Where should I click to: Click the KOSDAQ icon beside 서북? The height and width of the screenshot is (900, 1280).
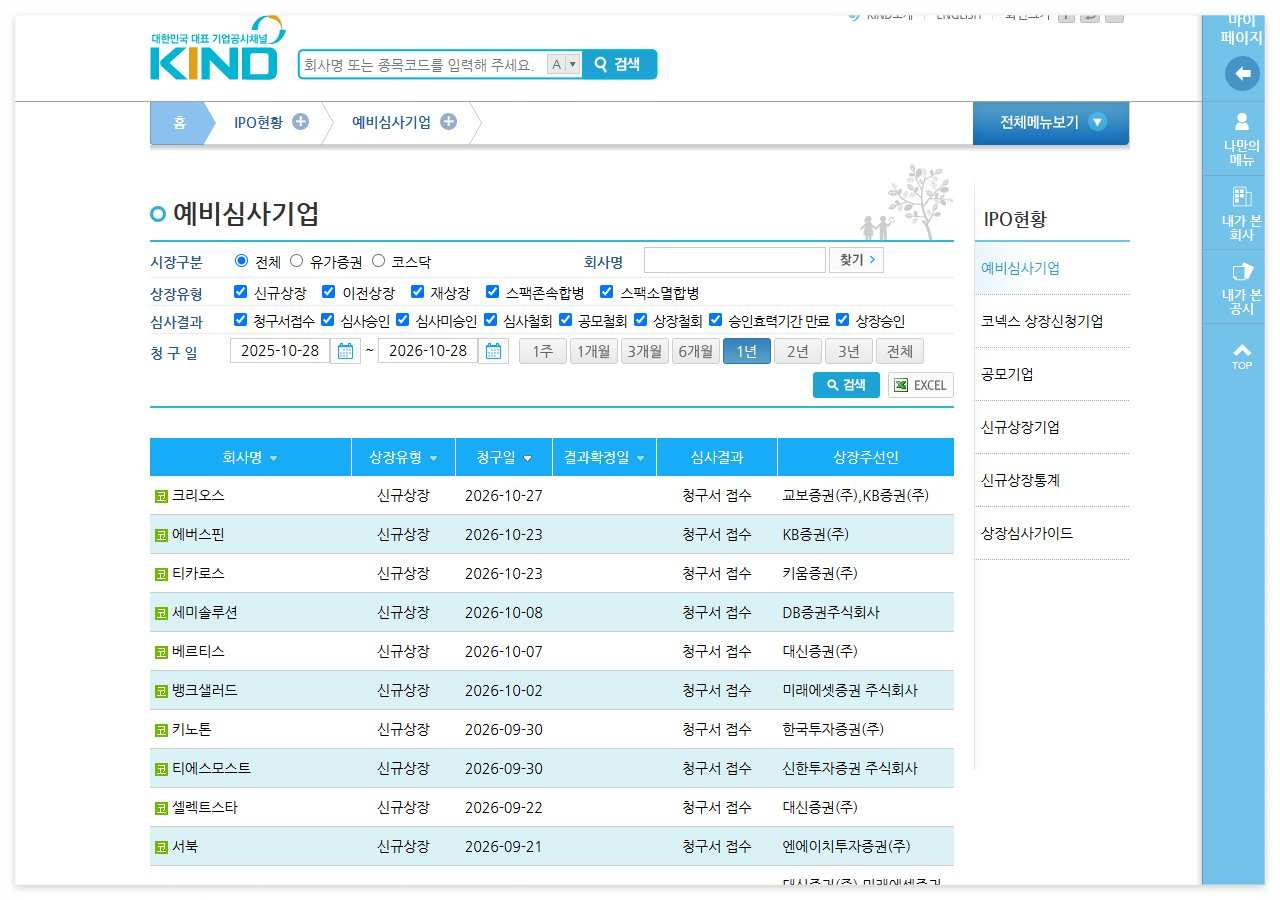pyautogui.click(x=160, y=847)
